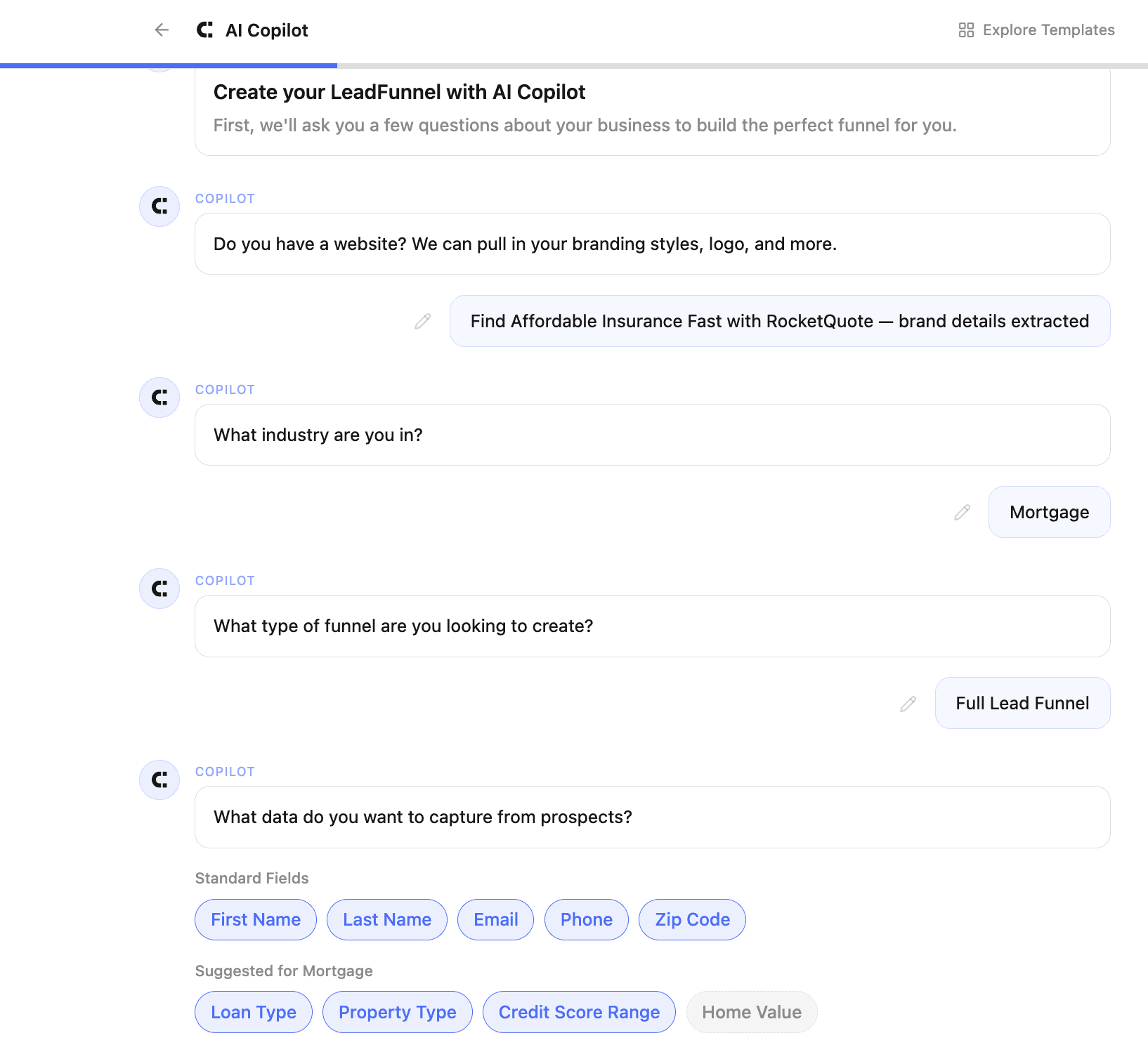Image resolution: width=1148 pixels, height=1038 pixels.
Task: Click the back arrow in the header
Action: click(x=162, y=30)
